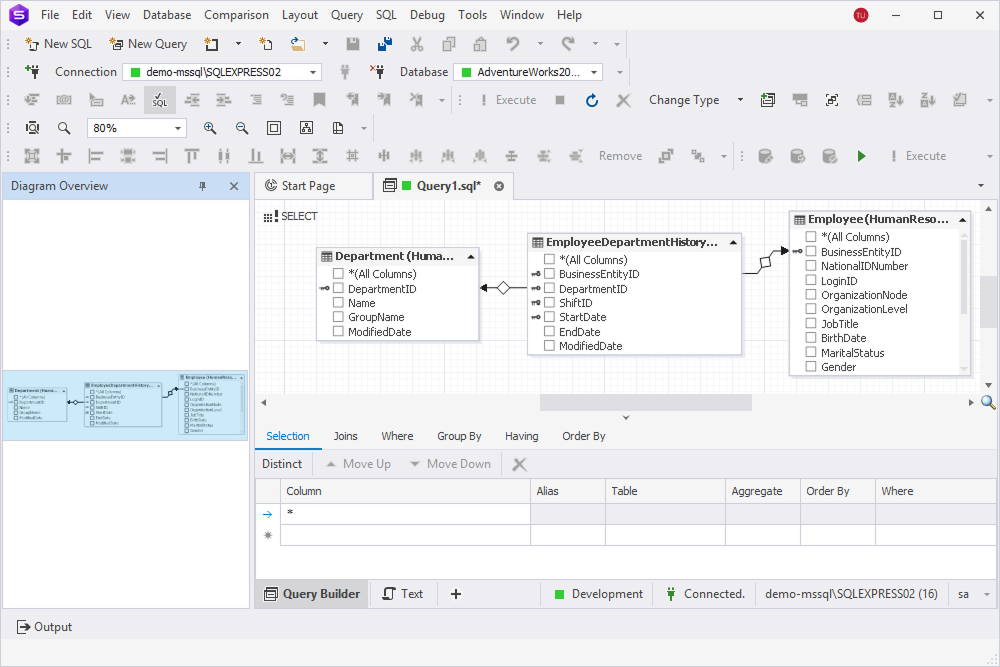1000x667 pixels.
Task: Toggle the SQL formatting icon on the toolbar
Action: click(x=160, y=100)
